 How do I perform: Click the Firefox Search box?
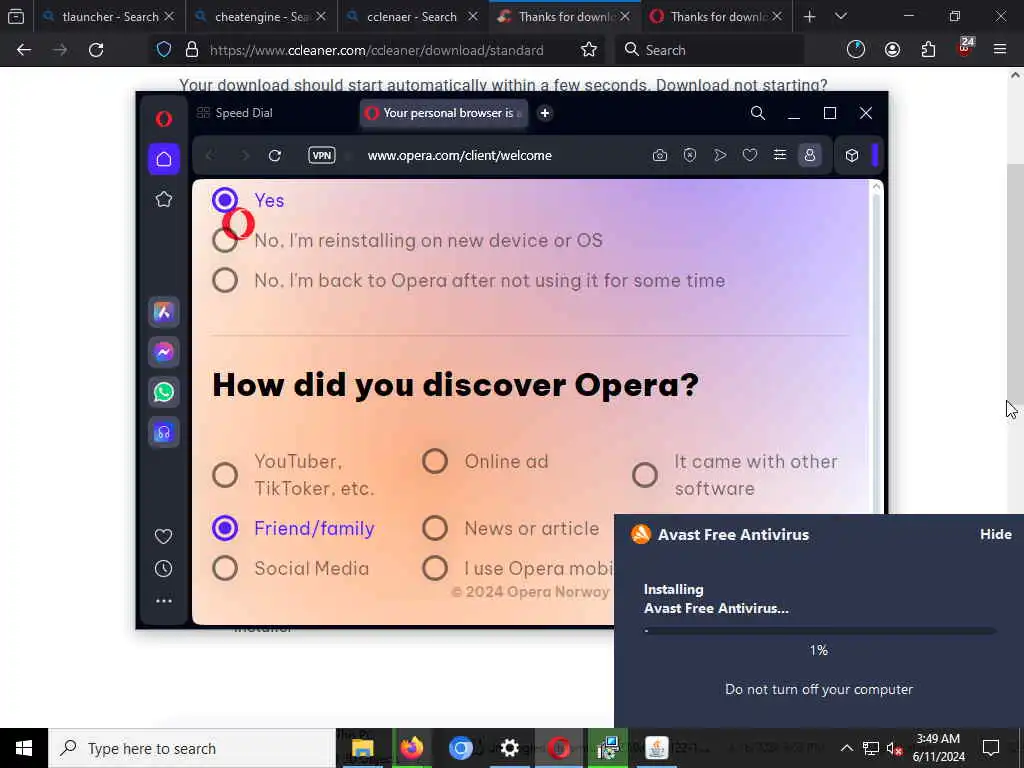pos(709,50)
